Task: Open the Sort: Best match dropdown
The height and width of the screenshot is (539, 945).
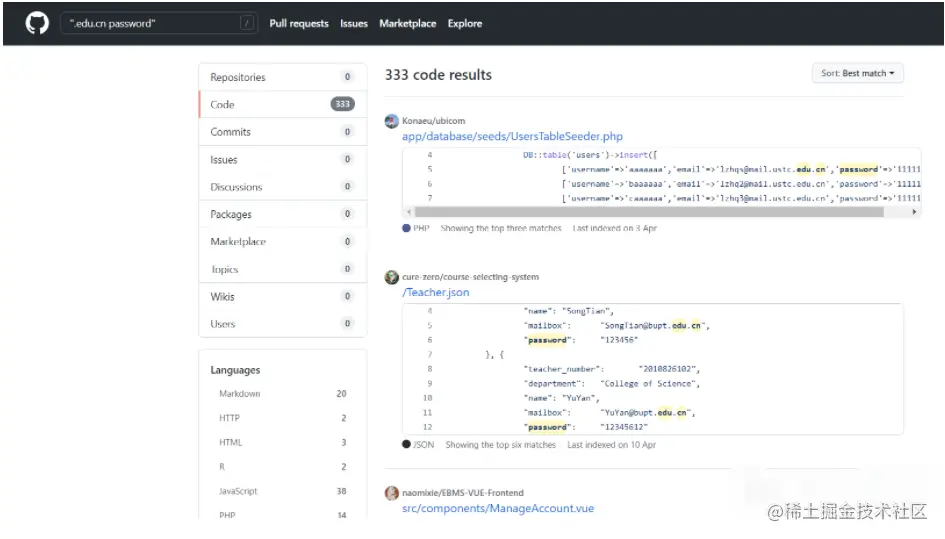Action: (858, 73)
